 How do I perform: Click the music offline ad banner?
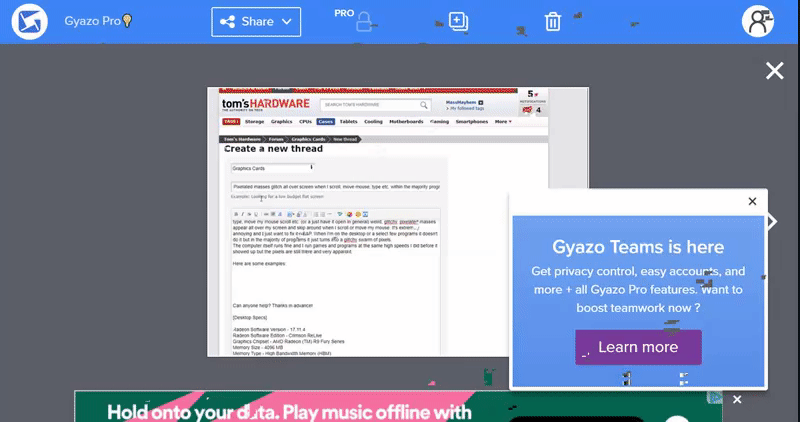click(x=398, y=407)
